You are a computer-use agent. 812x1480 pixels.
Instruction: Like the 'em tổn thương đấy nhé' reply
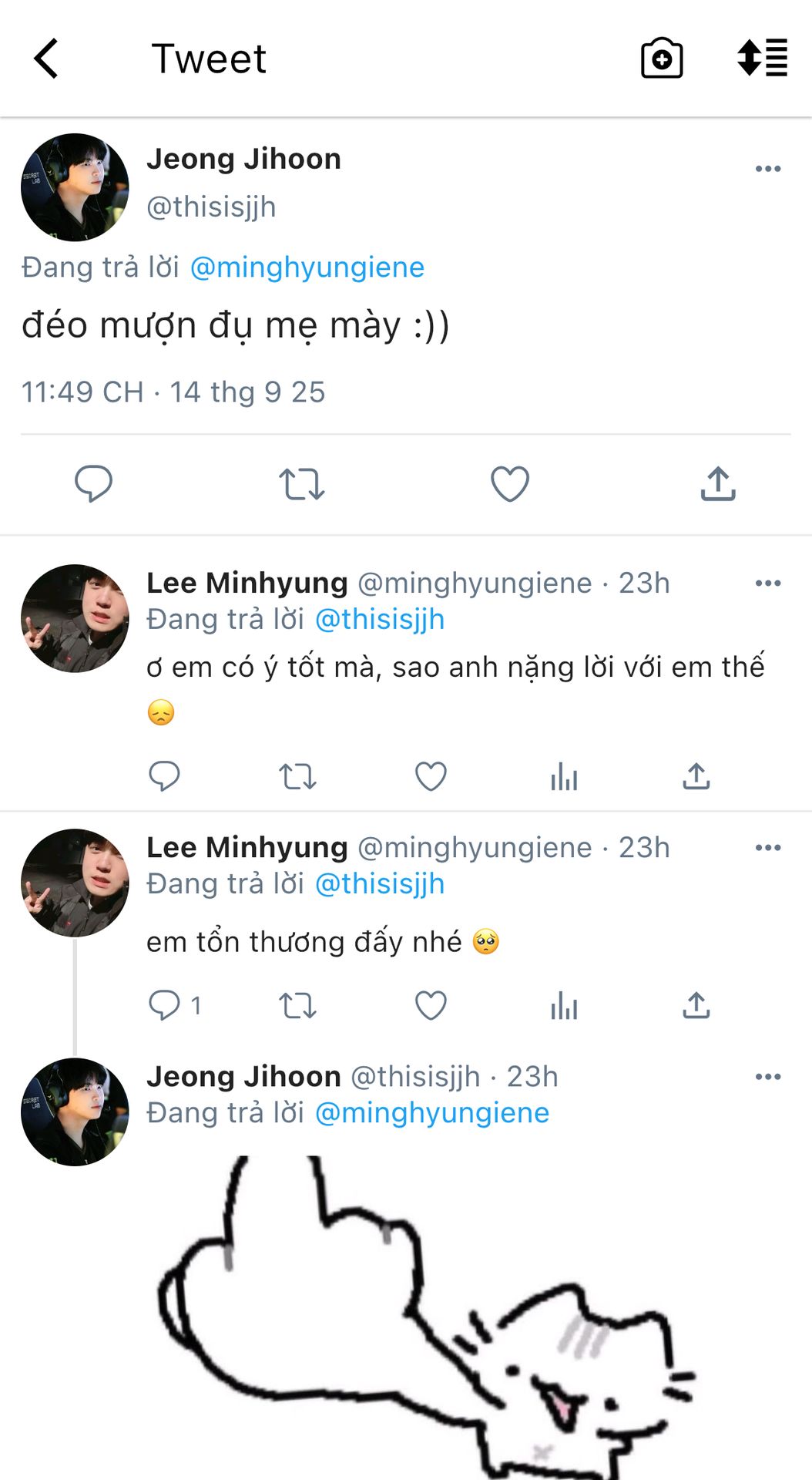click(x=431, y=1006)
